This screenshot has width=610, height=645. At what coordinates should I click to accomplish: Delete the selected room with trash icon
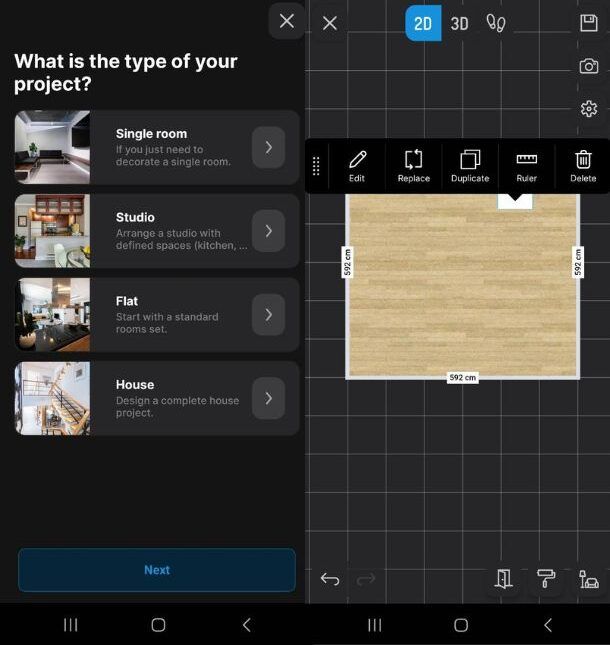583,165
